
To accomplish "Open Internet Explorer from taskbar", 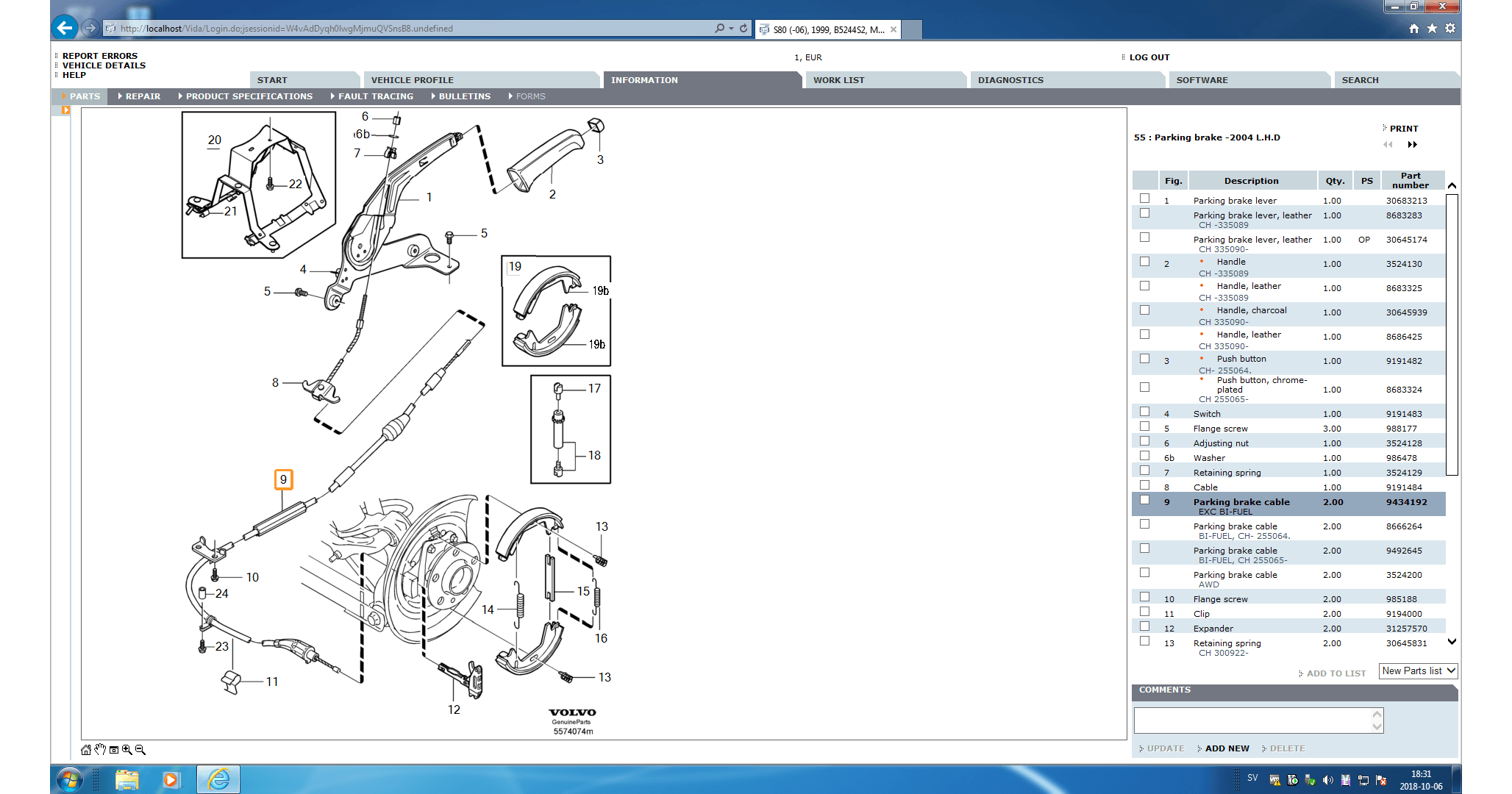I will [x=218, y=779].
